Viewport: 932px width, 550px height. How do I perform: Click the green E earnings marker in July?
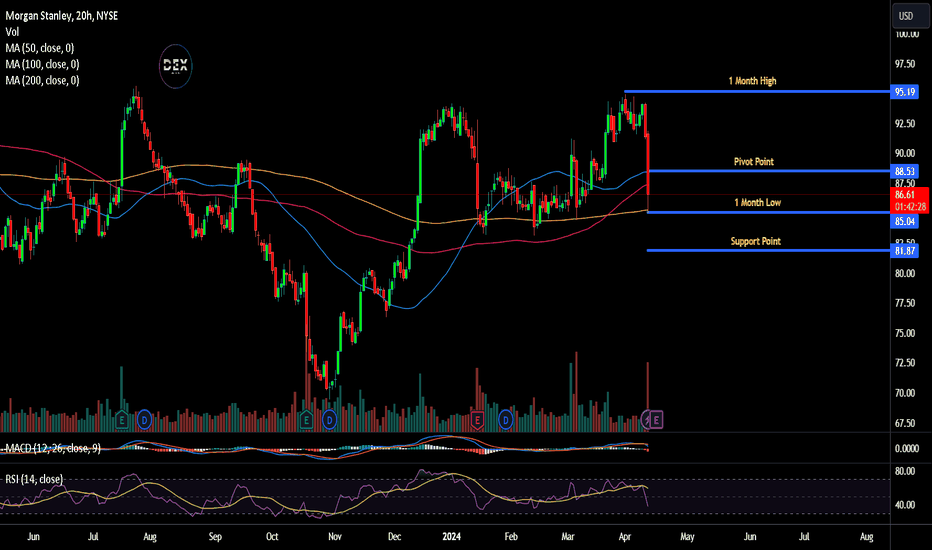pos(121,420)
